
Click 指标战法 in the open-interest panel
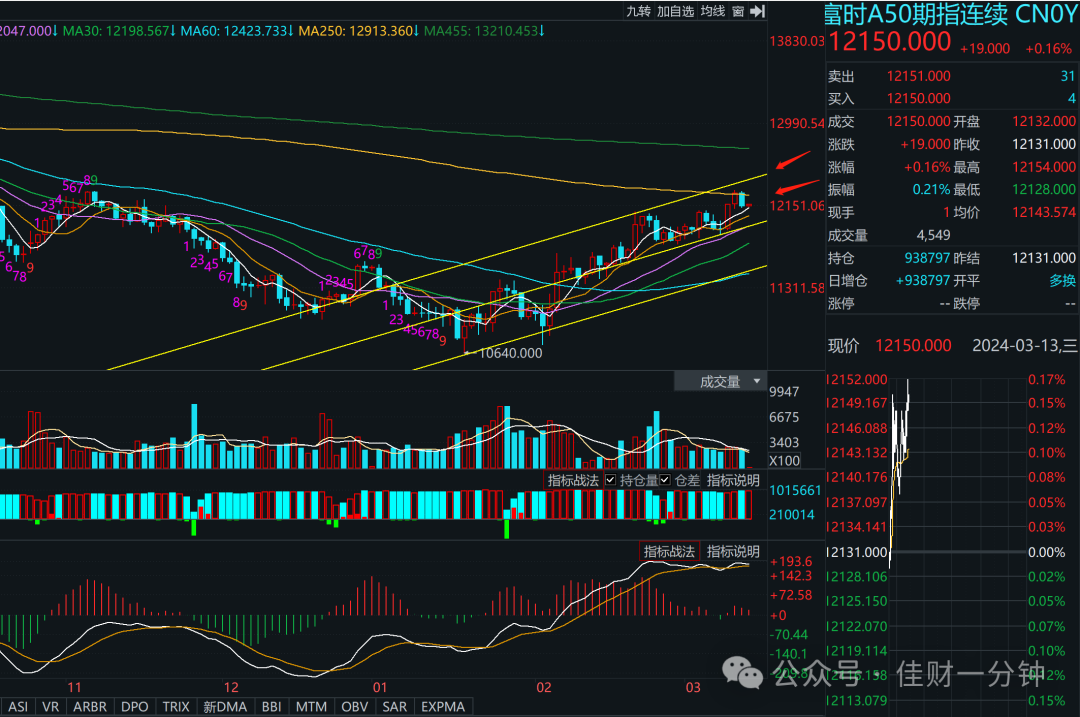coord(573,480)
